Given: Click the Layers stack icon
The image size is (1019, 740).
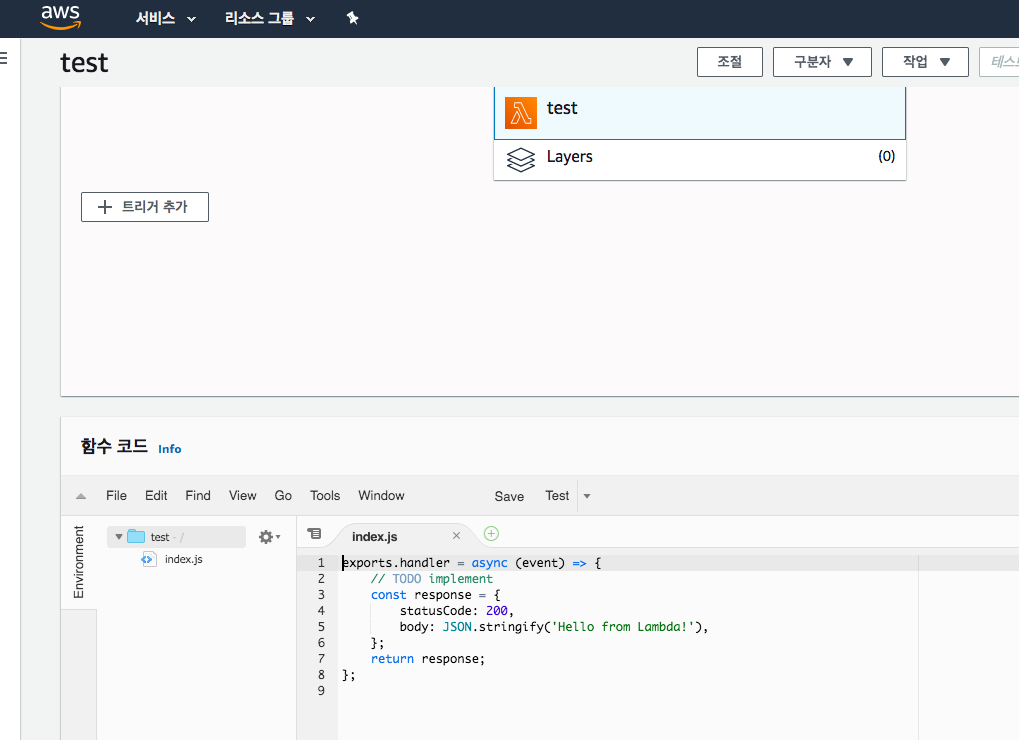Looking at the screenshot, I should [521, 159].
